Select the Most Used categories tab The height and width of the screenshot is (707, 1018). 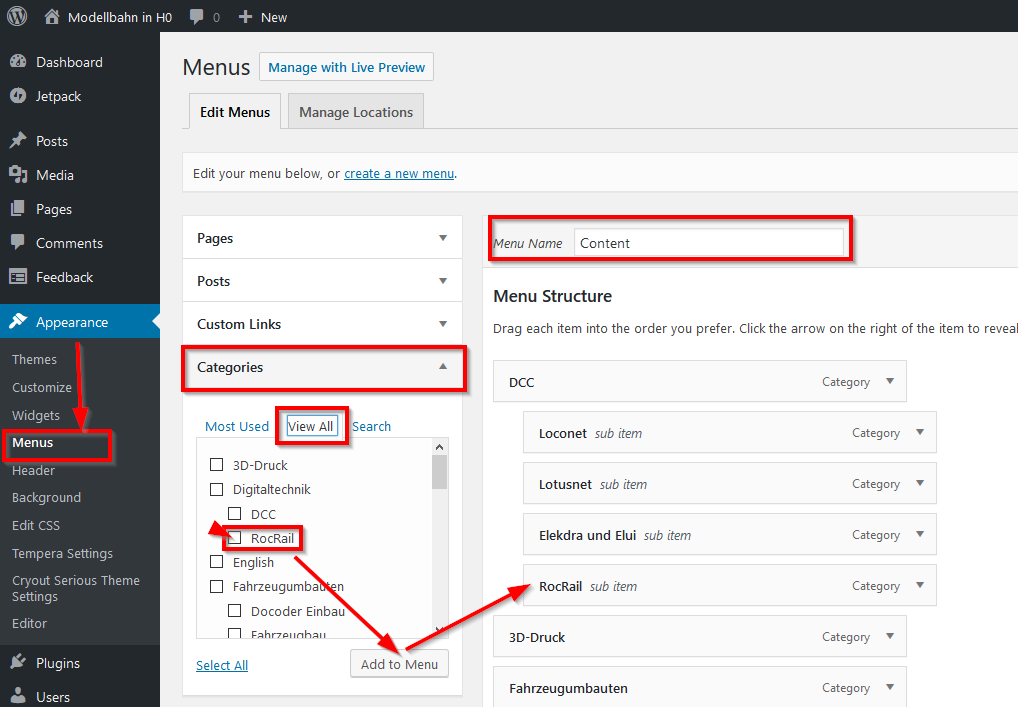pos(237,427)
